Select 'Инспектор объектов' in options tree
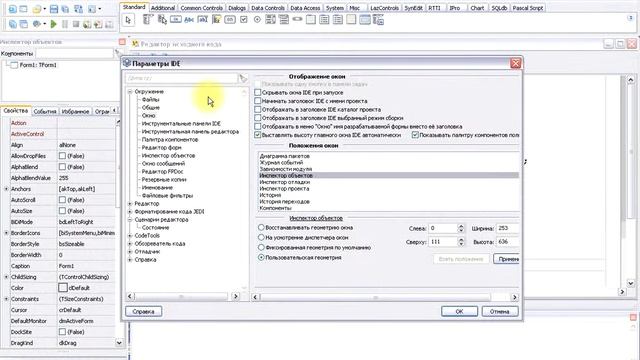This screenshot has height=360, width=640. coord(168,156)
